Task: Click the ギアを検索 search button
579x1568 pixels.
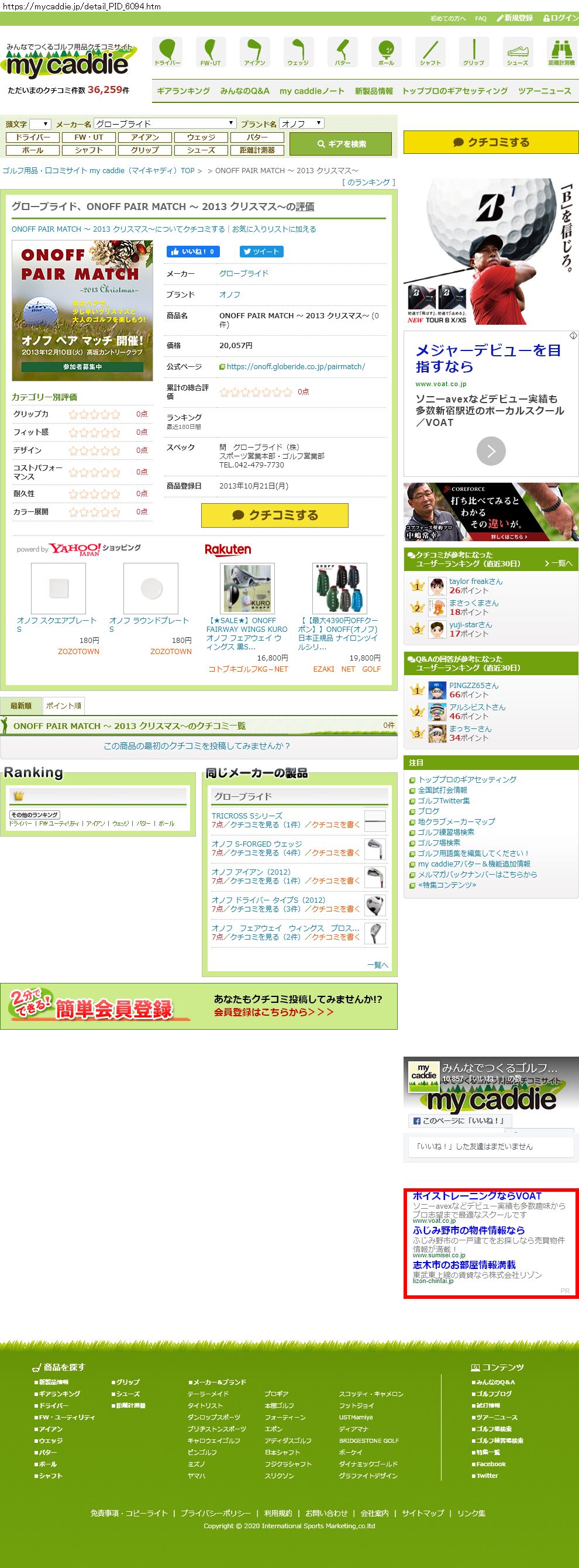Action: (x=340, y=144)
